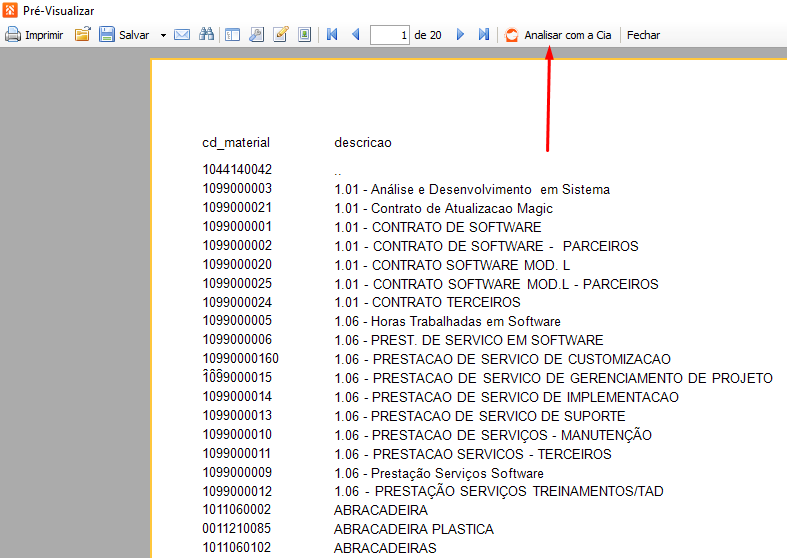The height and width of the screenshot is (558, 787).
Task: Select code 1099000003
Action: (x=237, y=189)
